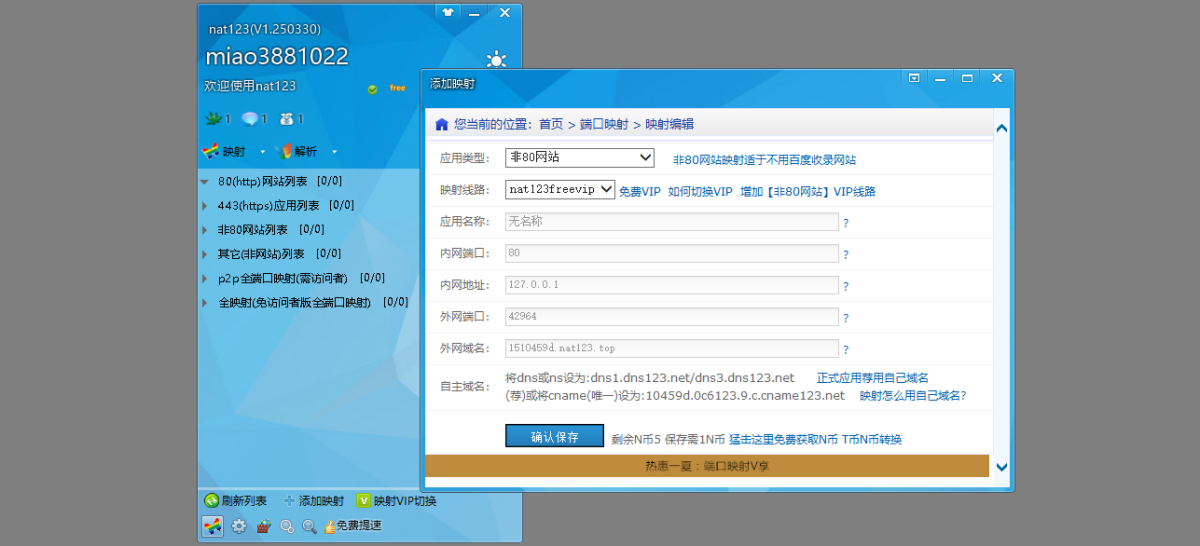Click the 欢迎使用nat123 welcome text

coord(250,86)
